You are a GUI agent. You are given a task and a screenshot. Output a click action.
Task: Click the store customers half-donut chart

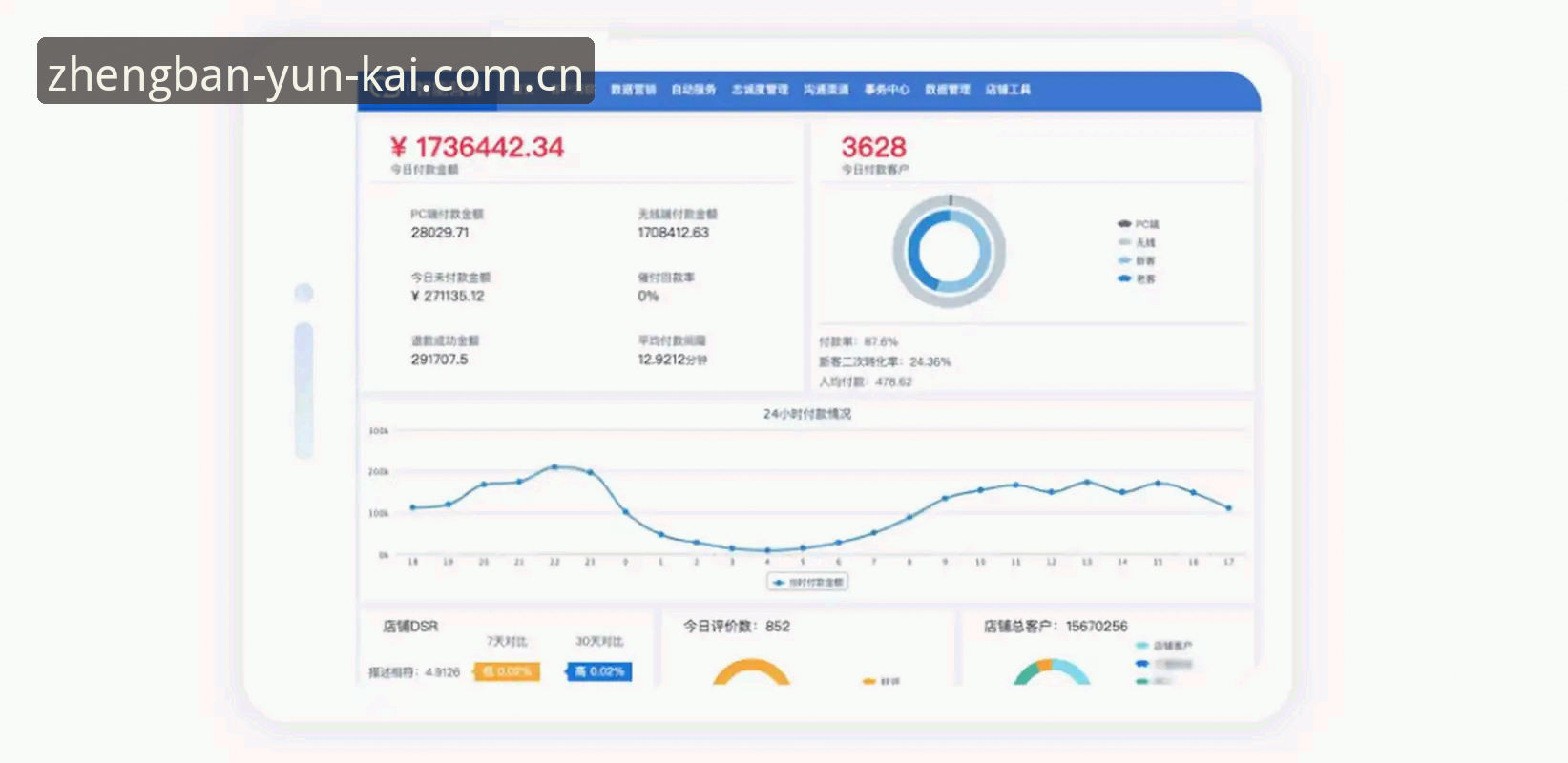tap(1052, 671)
